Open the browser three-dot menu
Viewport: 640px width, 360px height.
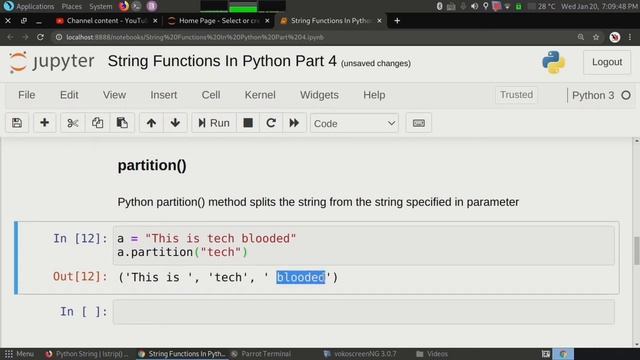point(630,37)
